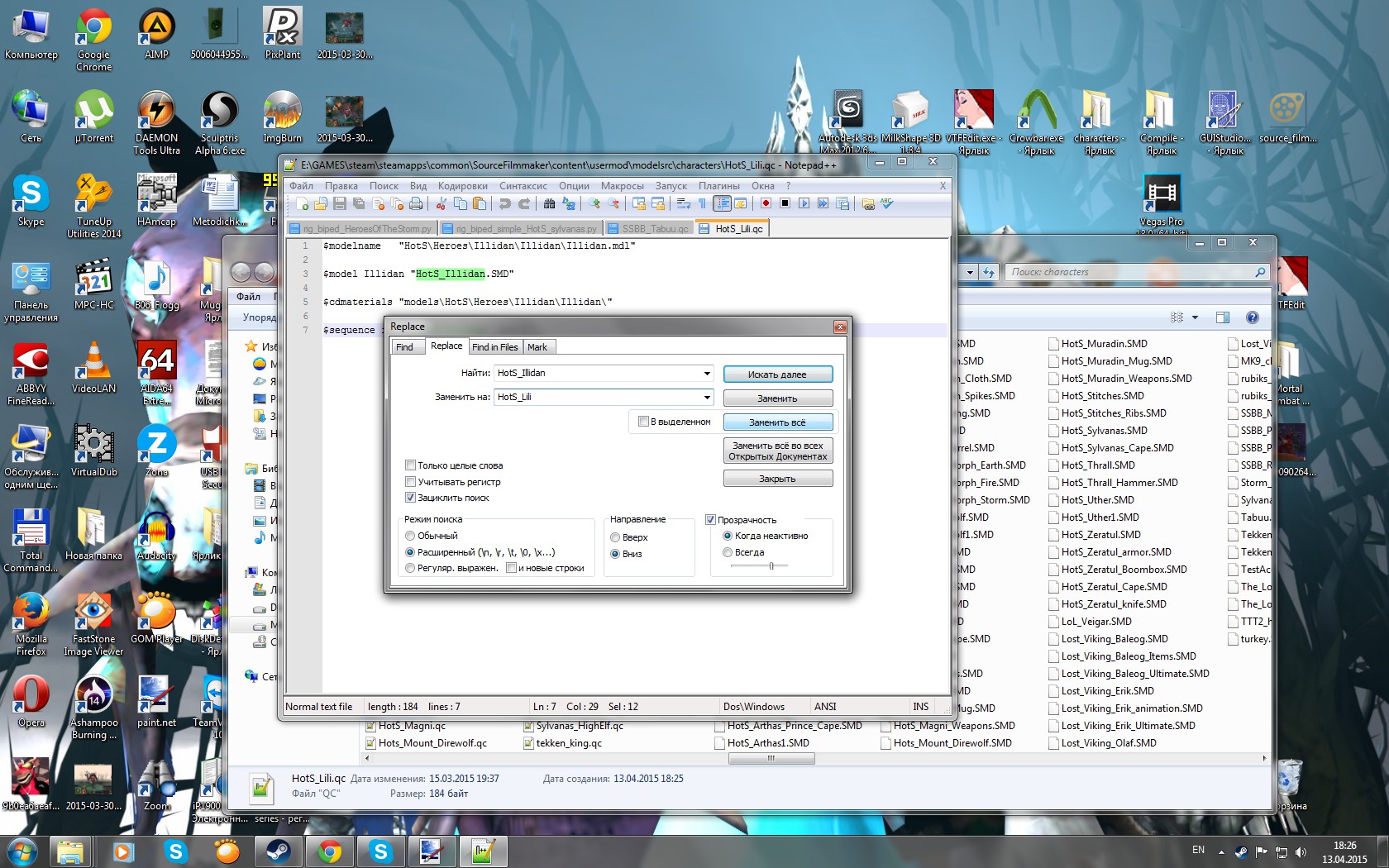Open the 'Файл' menu in Notepad++
This screenshot has width=1389, height=868.
301,186
